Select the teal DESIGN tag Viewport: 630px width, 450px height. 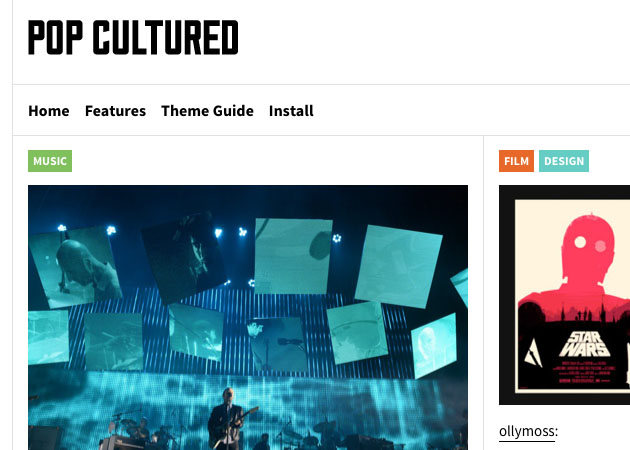pos(564,161)
